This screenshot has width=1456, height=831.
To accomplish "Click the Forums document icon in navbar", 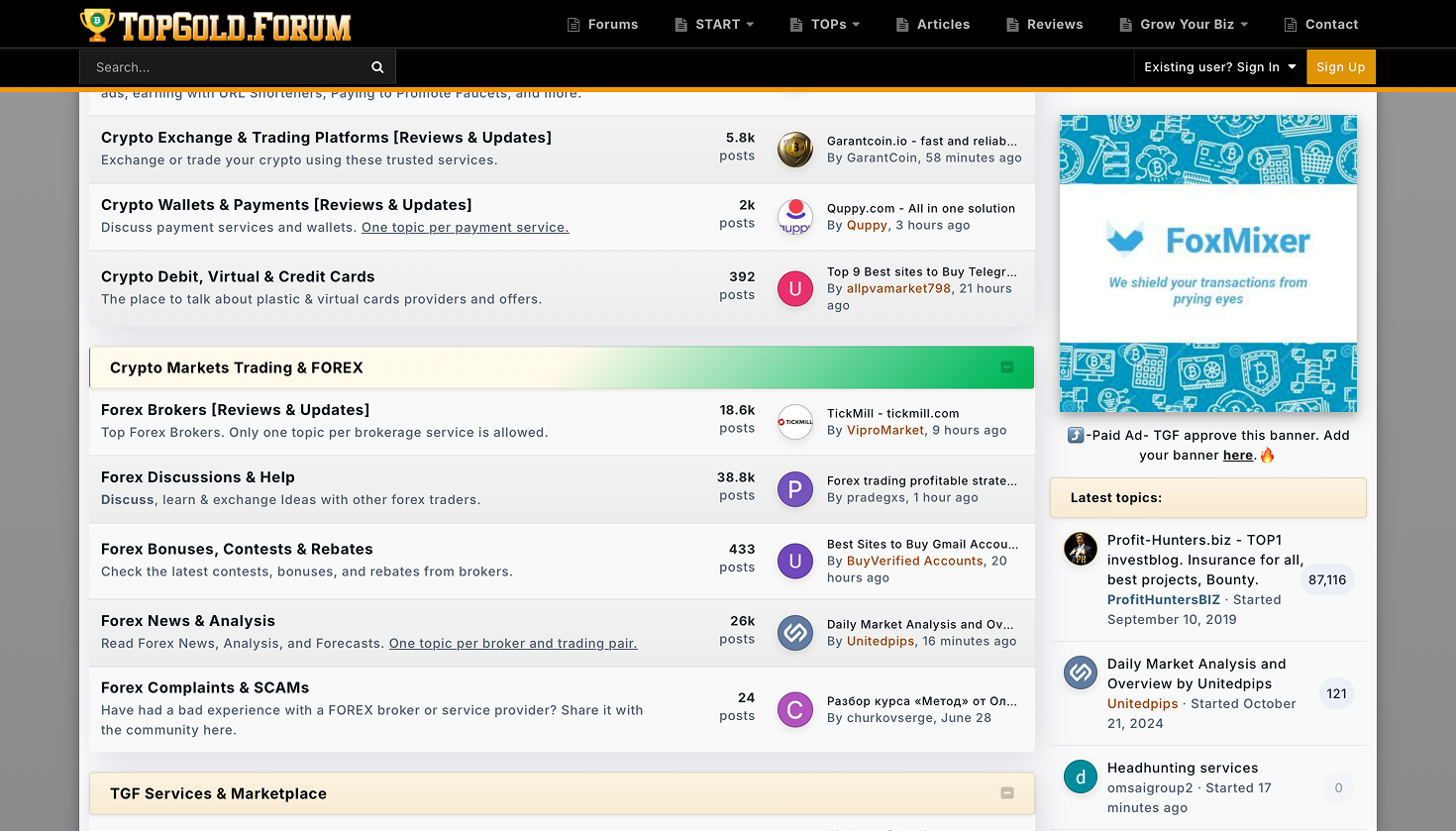I will click(573, 25).
